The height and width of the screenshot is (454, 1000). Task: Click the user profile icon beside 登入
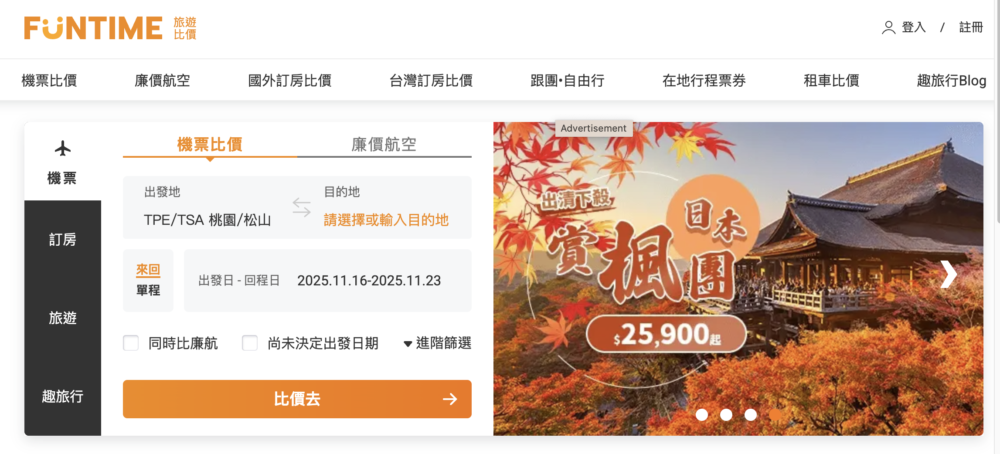pyautogui.click(x=888, y=27)
